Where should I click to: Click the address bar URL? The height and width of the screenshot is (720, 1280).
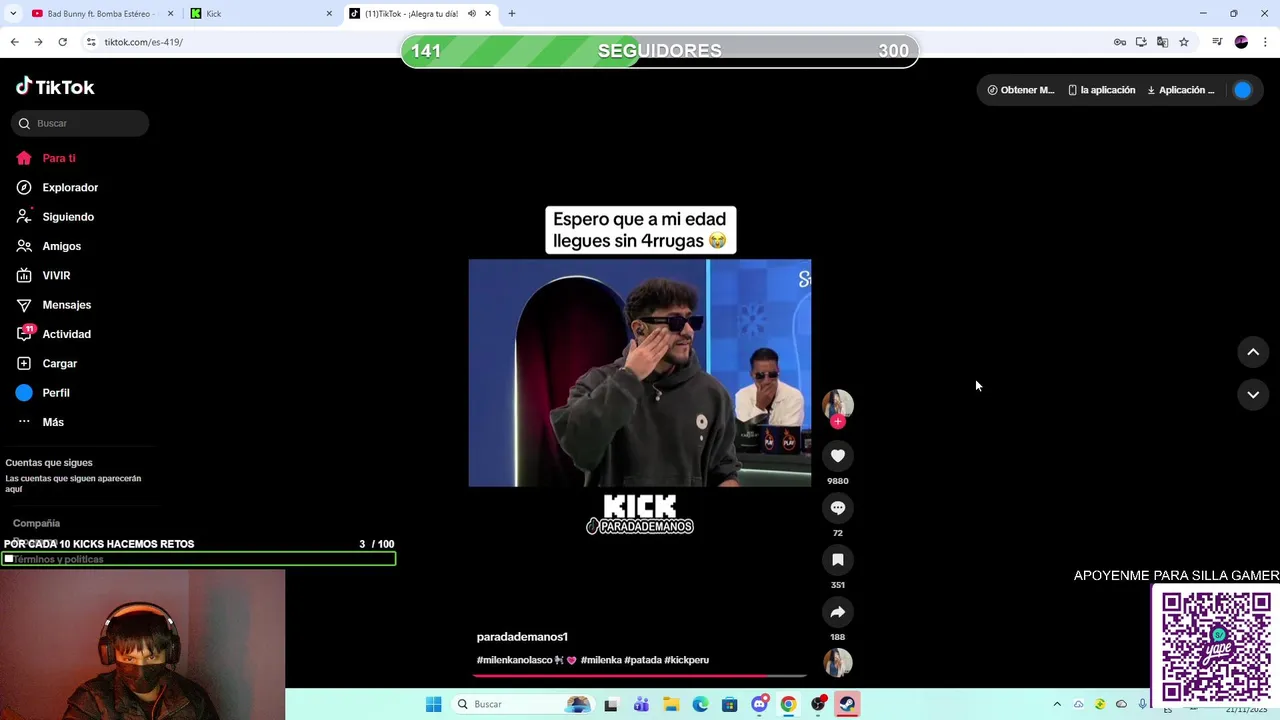[x=143, y=42]
